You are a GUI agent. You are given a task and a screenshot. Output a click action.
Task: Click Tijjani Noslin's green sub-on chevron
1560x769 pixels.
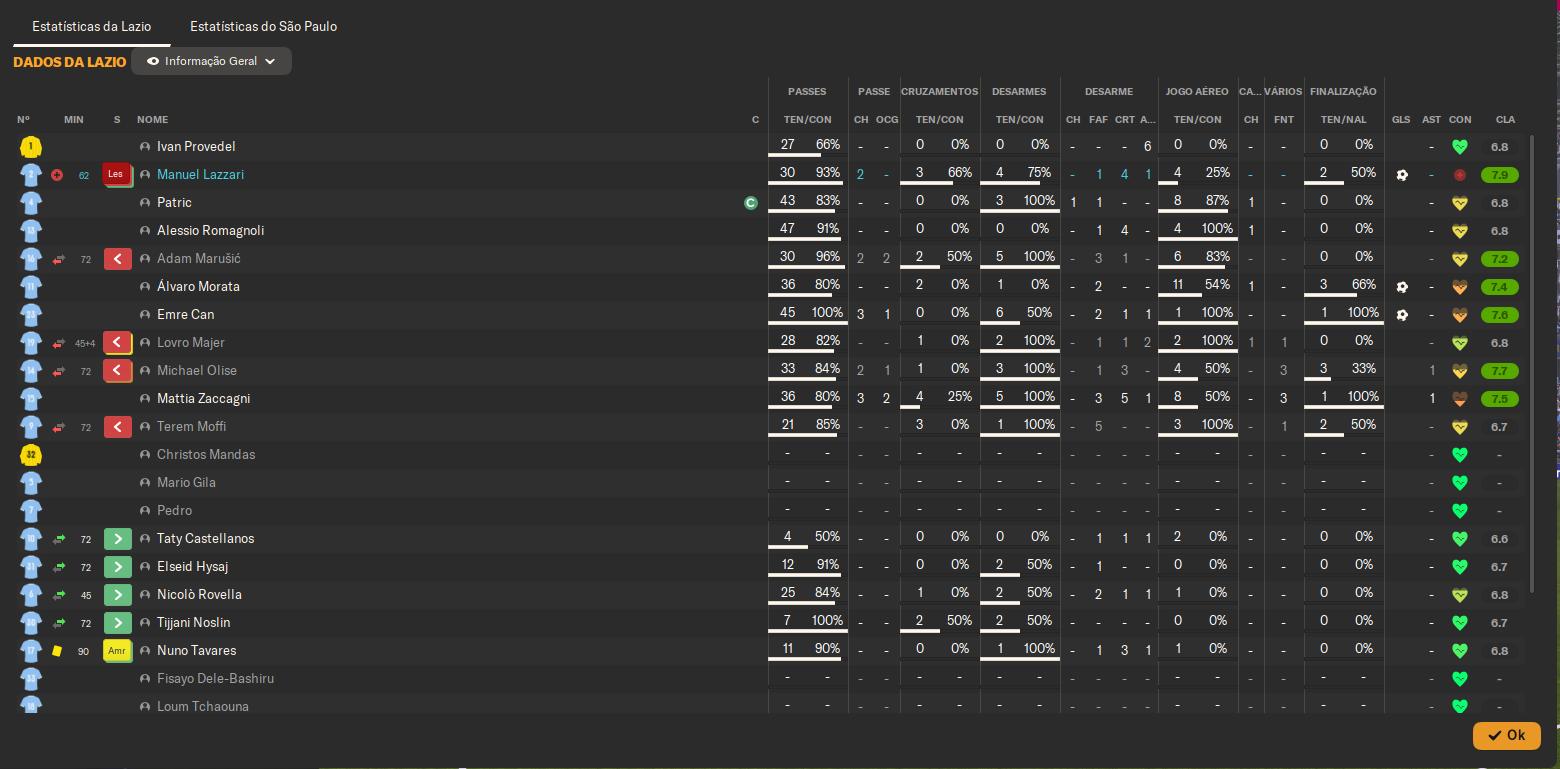[x=118, y=623]
